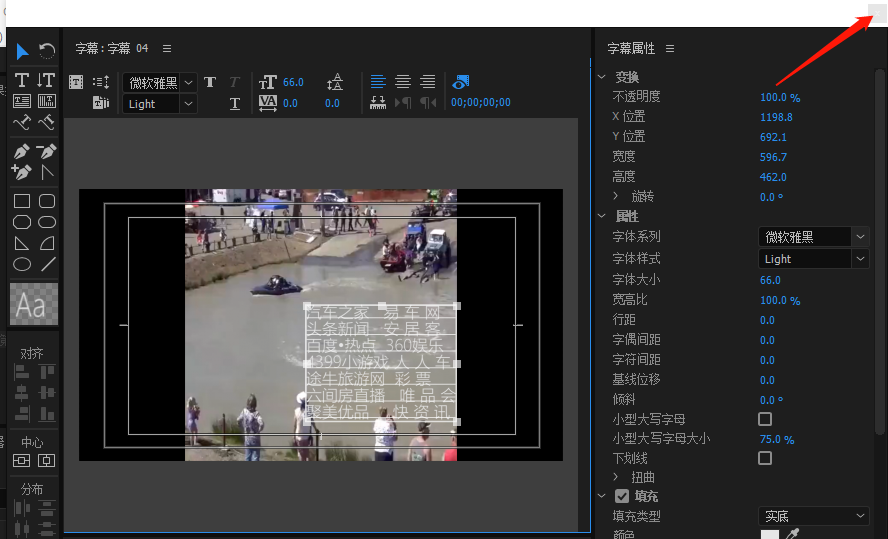Toggle show background video eye icon
Image resolution: width=888 pixels, height=539 pixels.
tap(460, 82)
